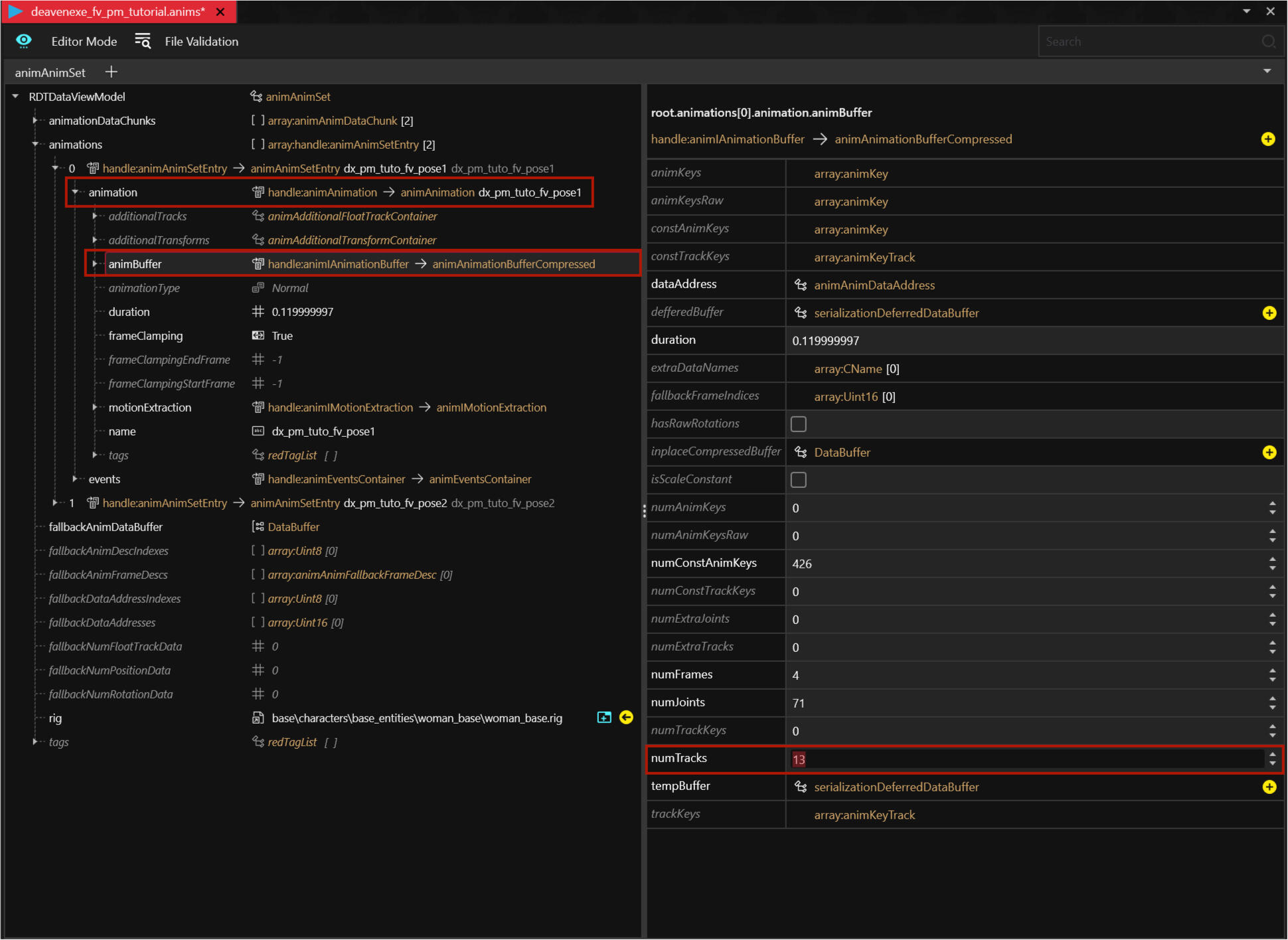Click yellow plus icon on inplaceCompressedBuffer row
1288x940 pixels.
pyautogui.click(x=1269, y=452)
